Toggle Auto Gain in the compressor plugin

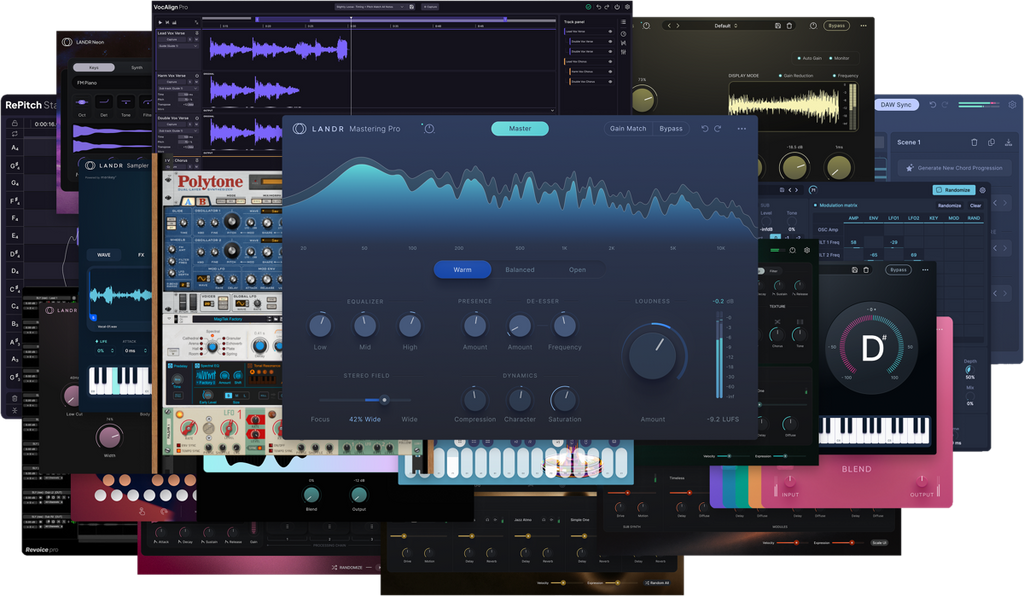coord(810,58)
